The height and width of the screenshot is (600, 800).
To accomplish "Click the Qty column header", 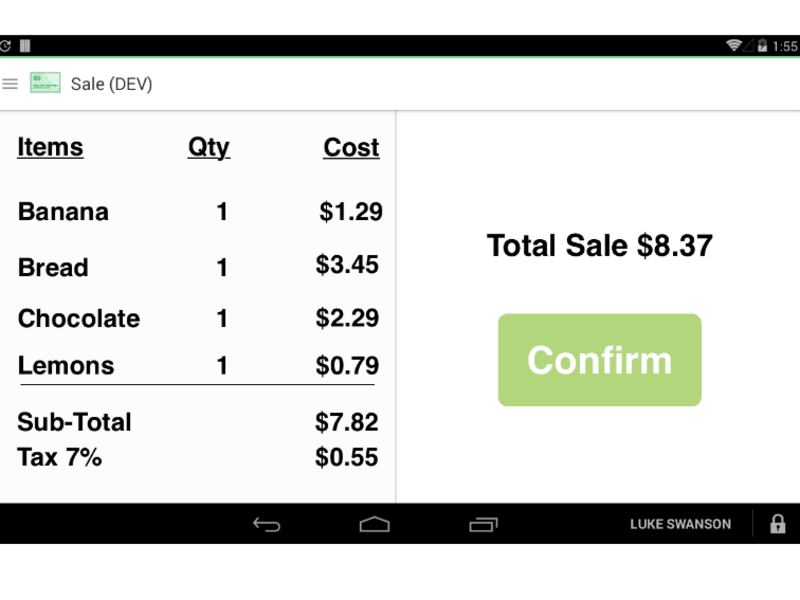I will point(209,148).
